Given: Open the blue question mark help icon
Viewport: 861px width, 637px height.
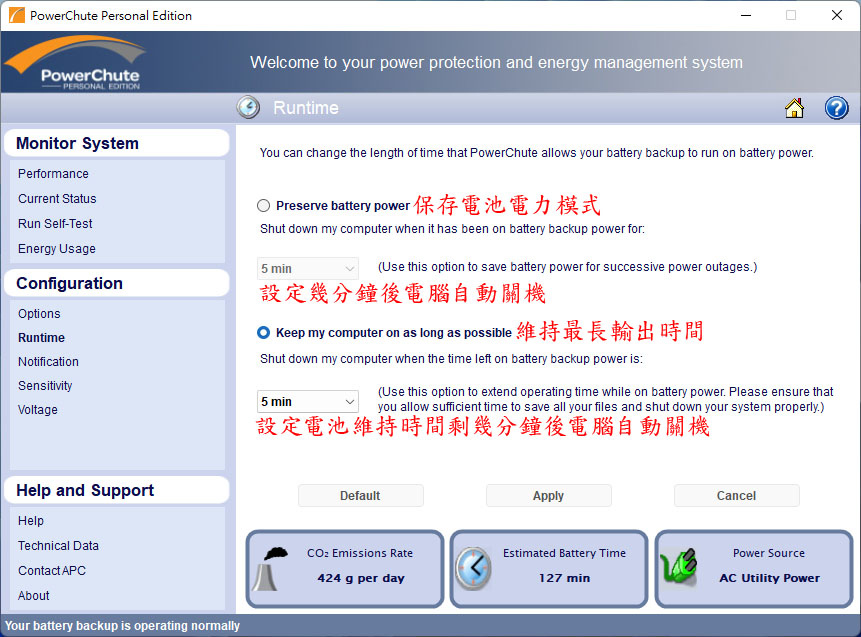Looking at the screenshot, I should pos(836,108).
